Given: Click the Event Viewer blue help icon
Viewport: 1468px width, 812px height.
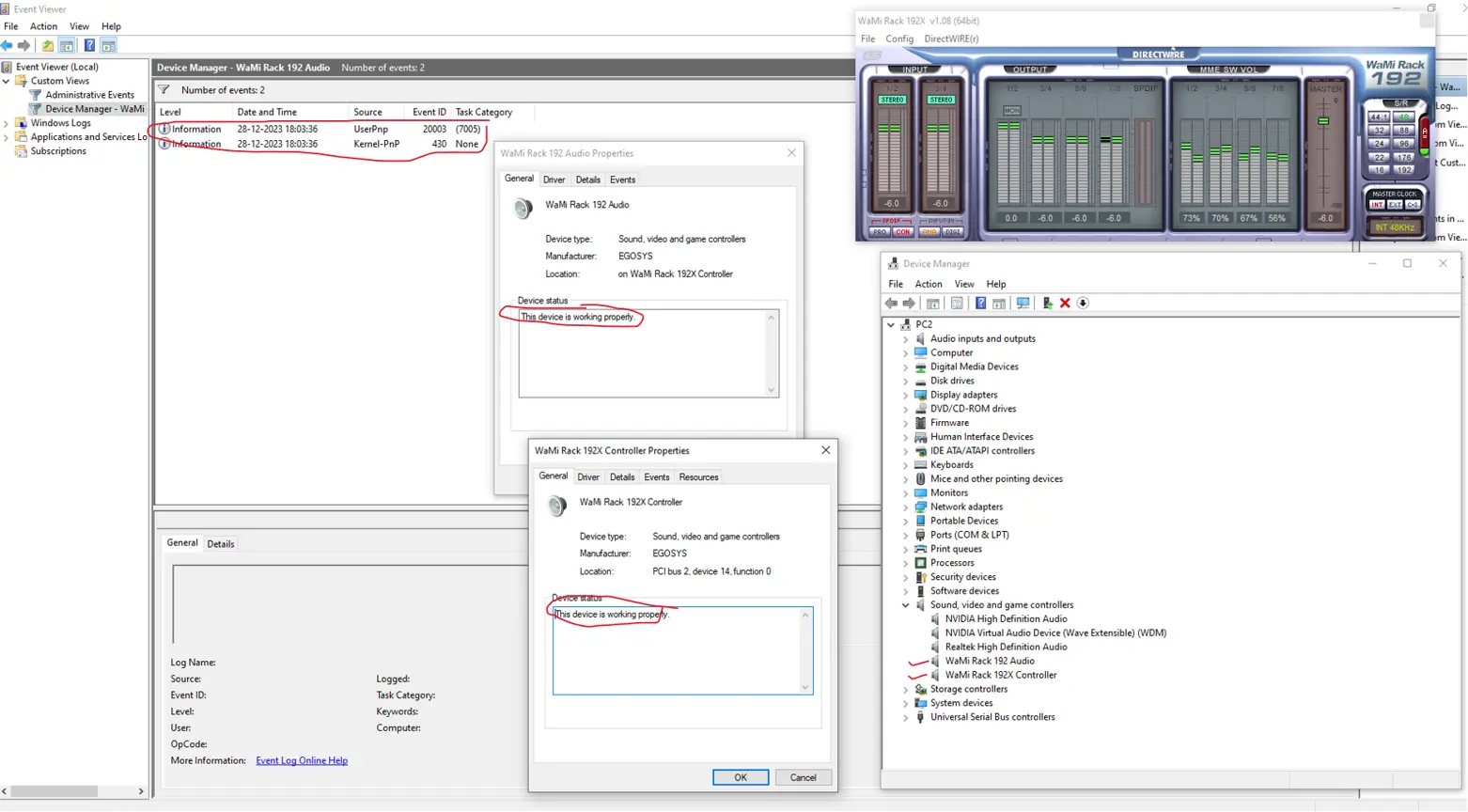Looking at the screenshot, I should pos(89,45).
